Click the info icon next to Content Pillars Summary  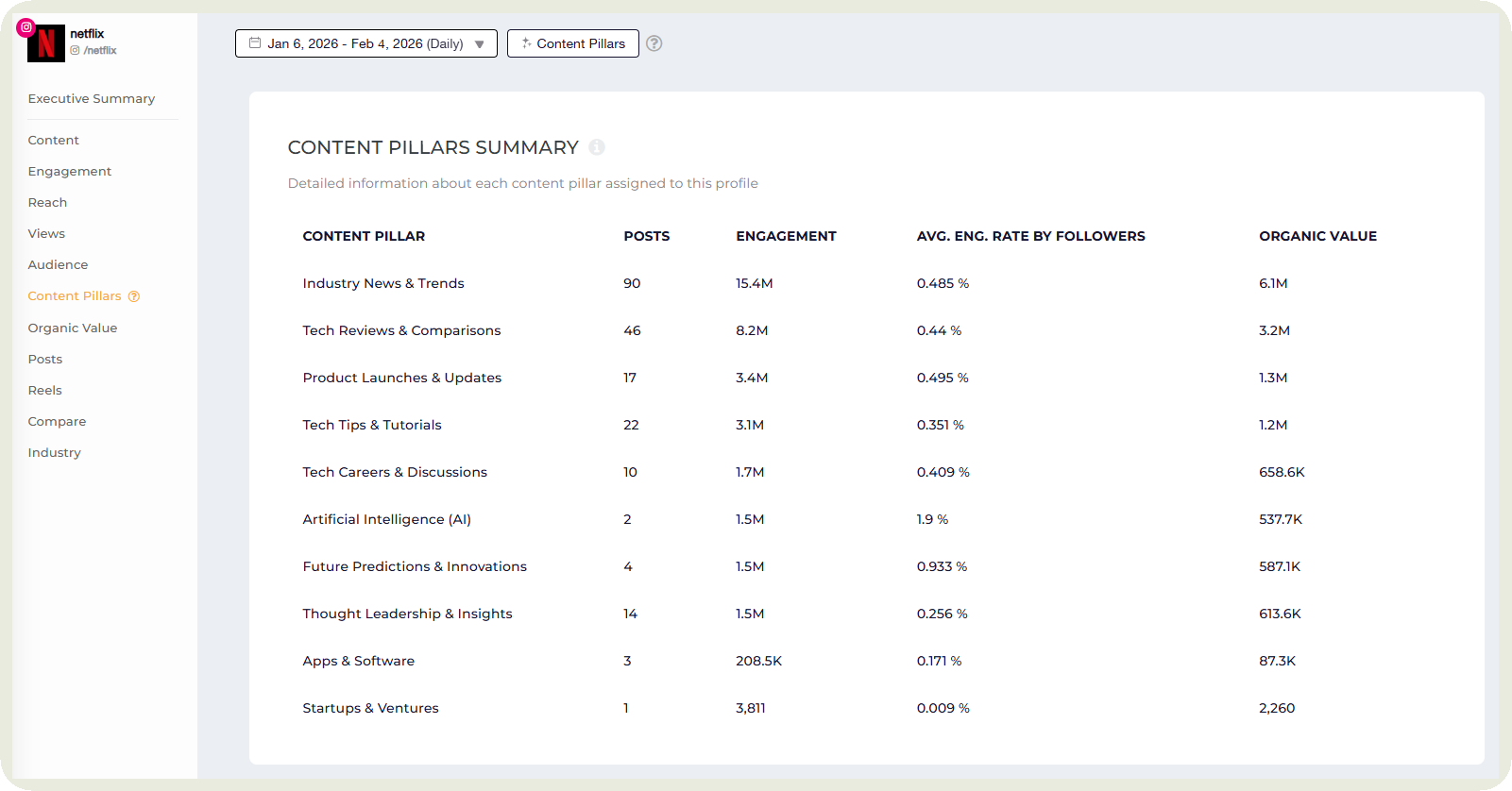tap(597, 147)
